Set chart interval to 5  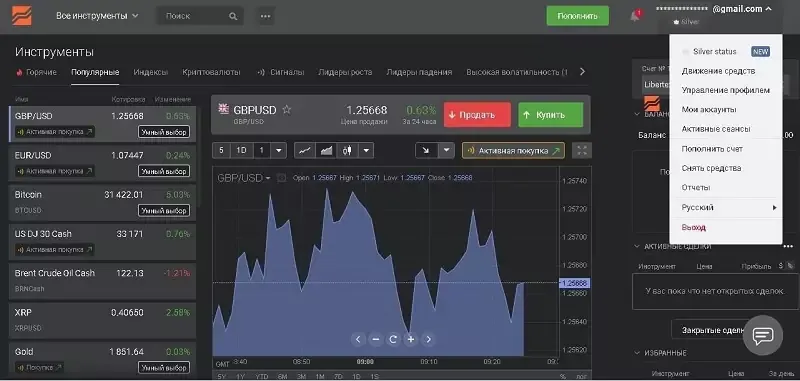click(221, 150)
